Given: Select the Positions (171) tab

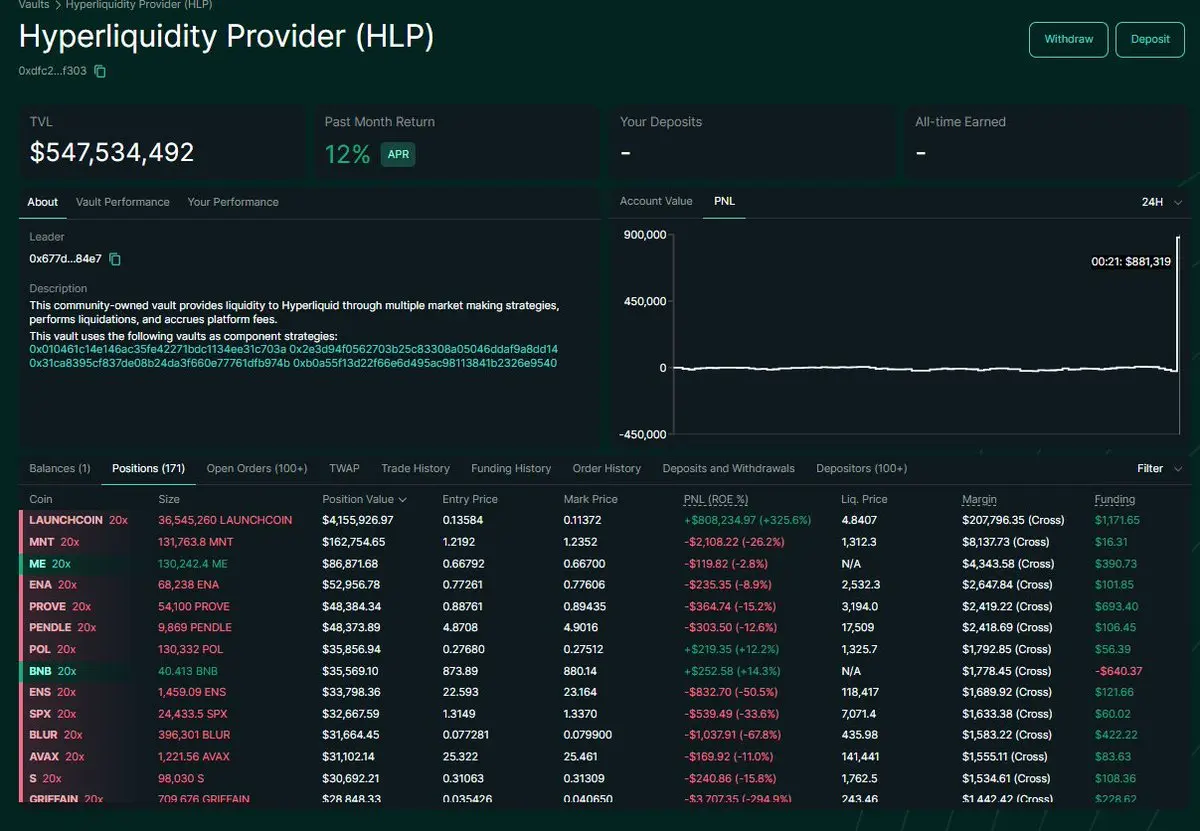Looking at the screenshot, I should tap(148, 468).
